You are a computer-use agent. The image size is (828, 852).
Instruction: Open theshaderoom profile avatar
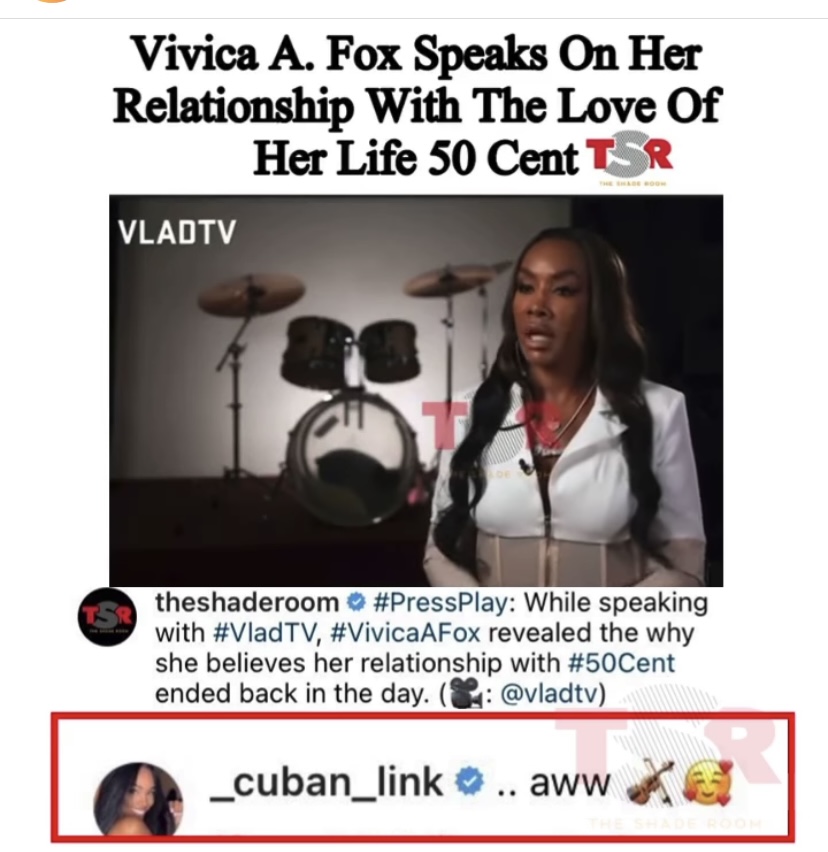[x=107, y=617]
